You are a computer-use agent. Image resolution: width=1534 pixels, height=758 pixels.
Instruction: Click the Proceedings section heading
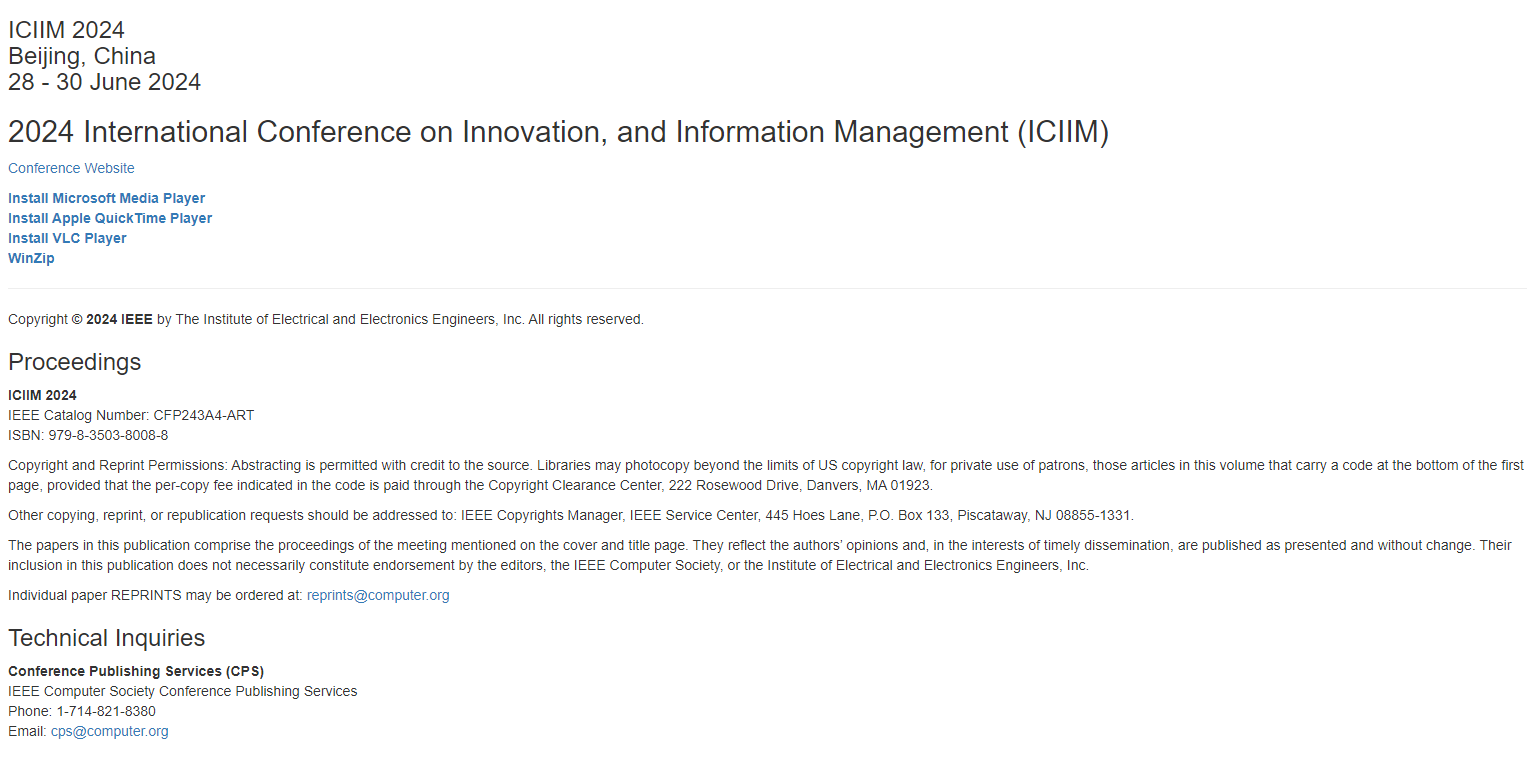click(x=75, y=362)
